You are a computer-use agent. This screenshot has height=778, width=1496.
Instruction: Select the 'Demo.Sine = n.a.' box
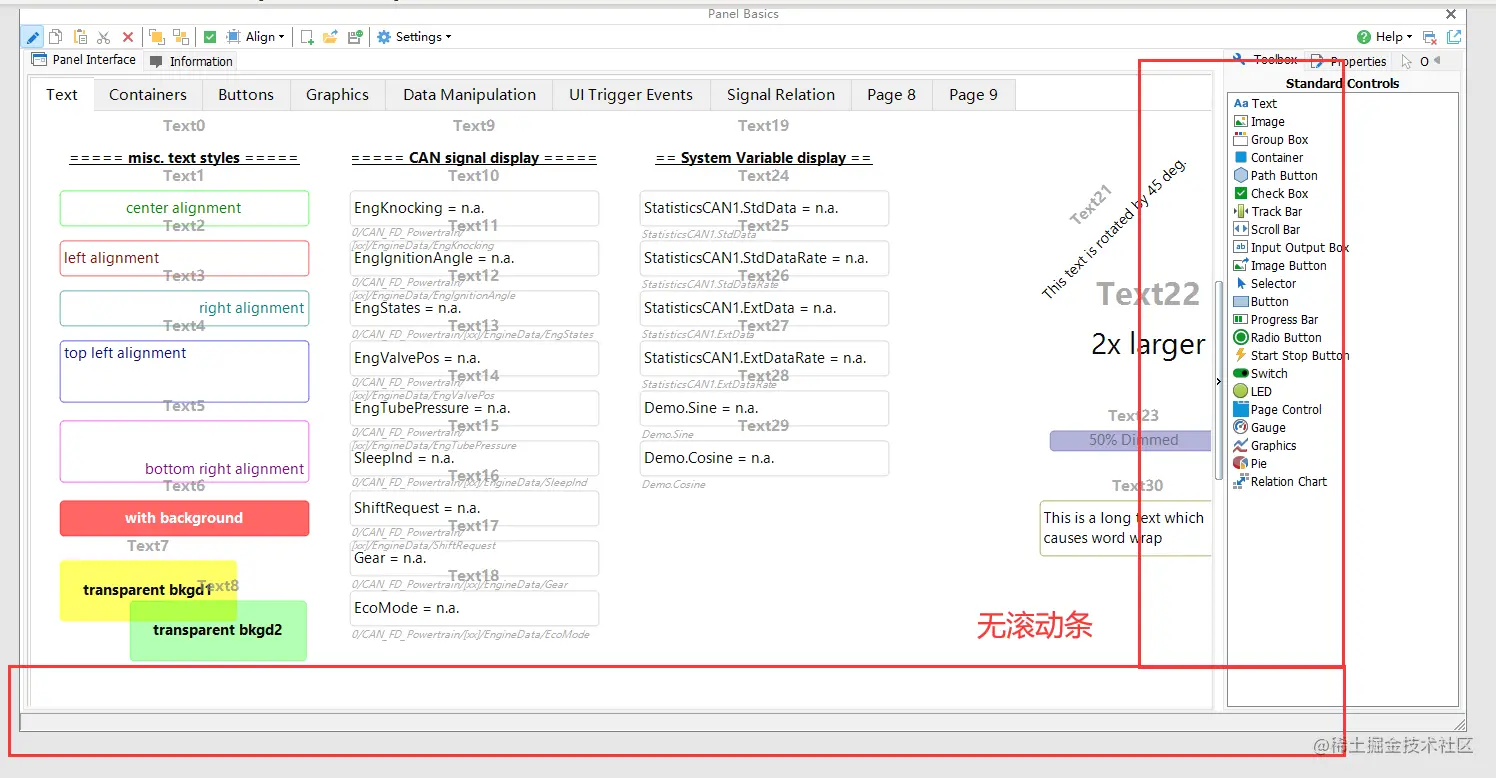[x=764, y=408]
